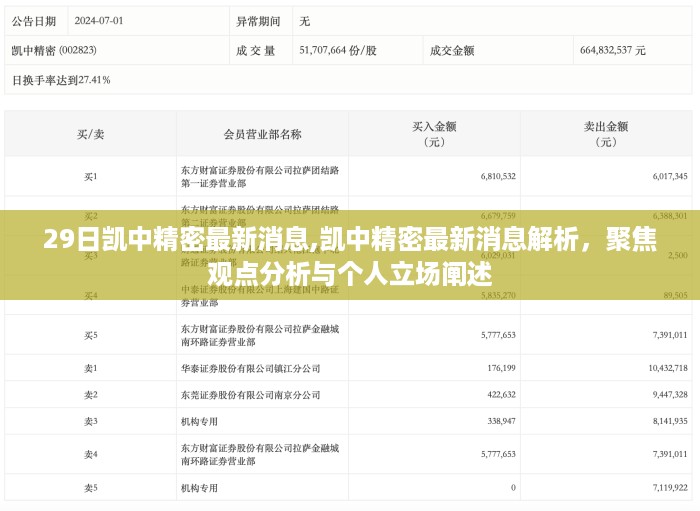Click the 成交量 value 51,707,664 份/股
700x511 pixels.
337,49
